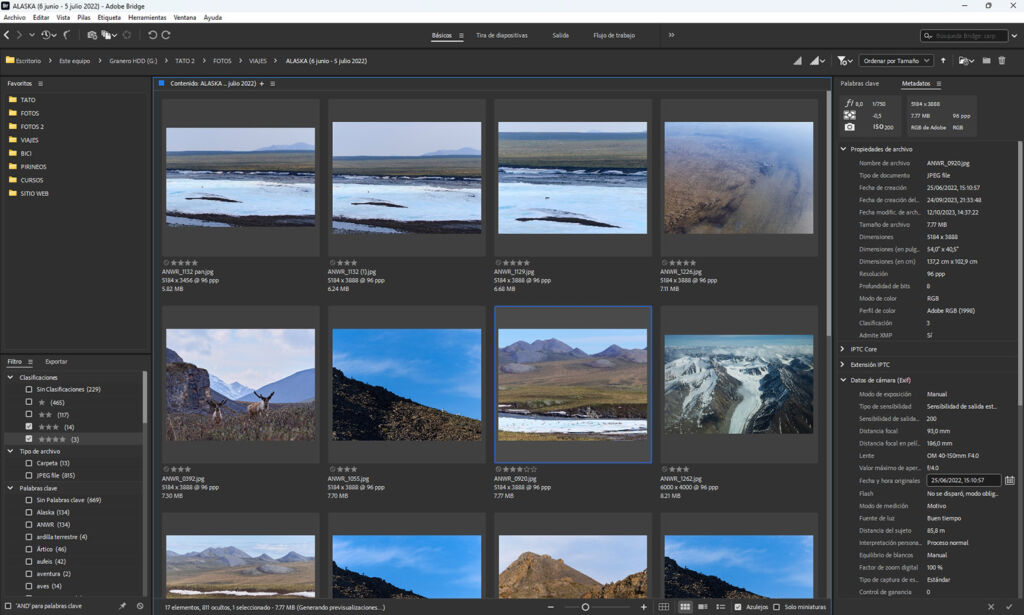Collapse the Tipo de archivo filter section
The height and width of the screenshot is (615, 1024).
(x=10, y=451)
